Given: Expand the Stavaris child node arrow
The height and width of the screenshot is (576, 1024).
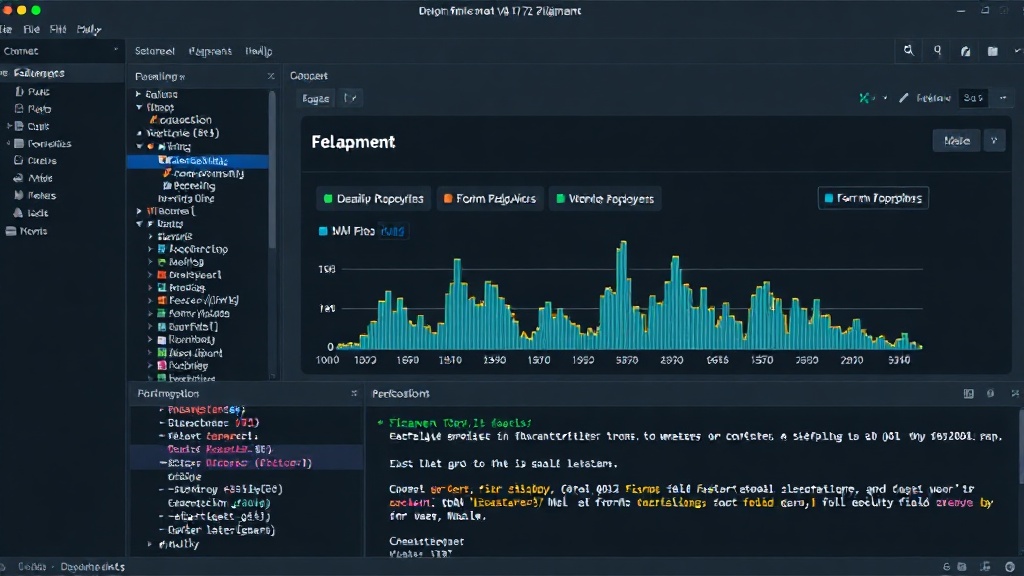Looking at the screenshot, I should click(x=150, y=236).
